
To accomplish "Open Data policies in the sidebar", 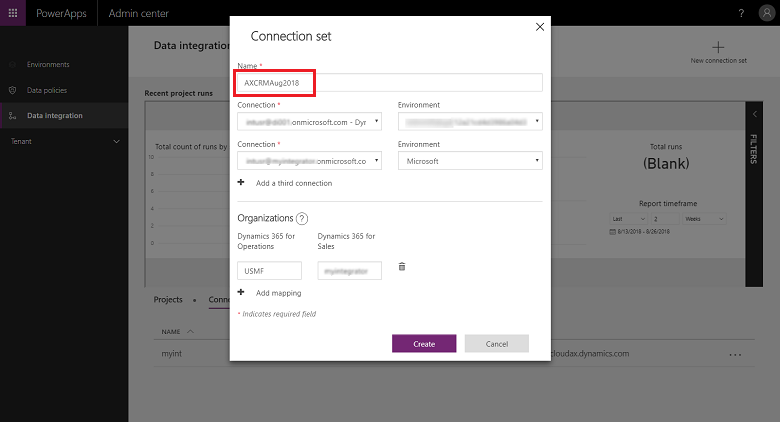I will coord(47,90).
